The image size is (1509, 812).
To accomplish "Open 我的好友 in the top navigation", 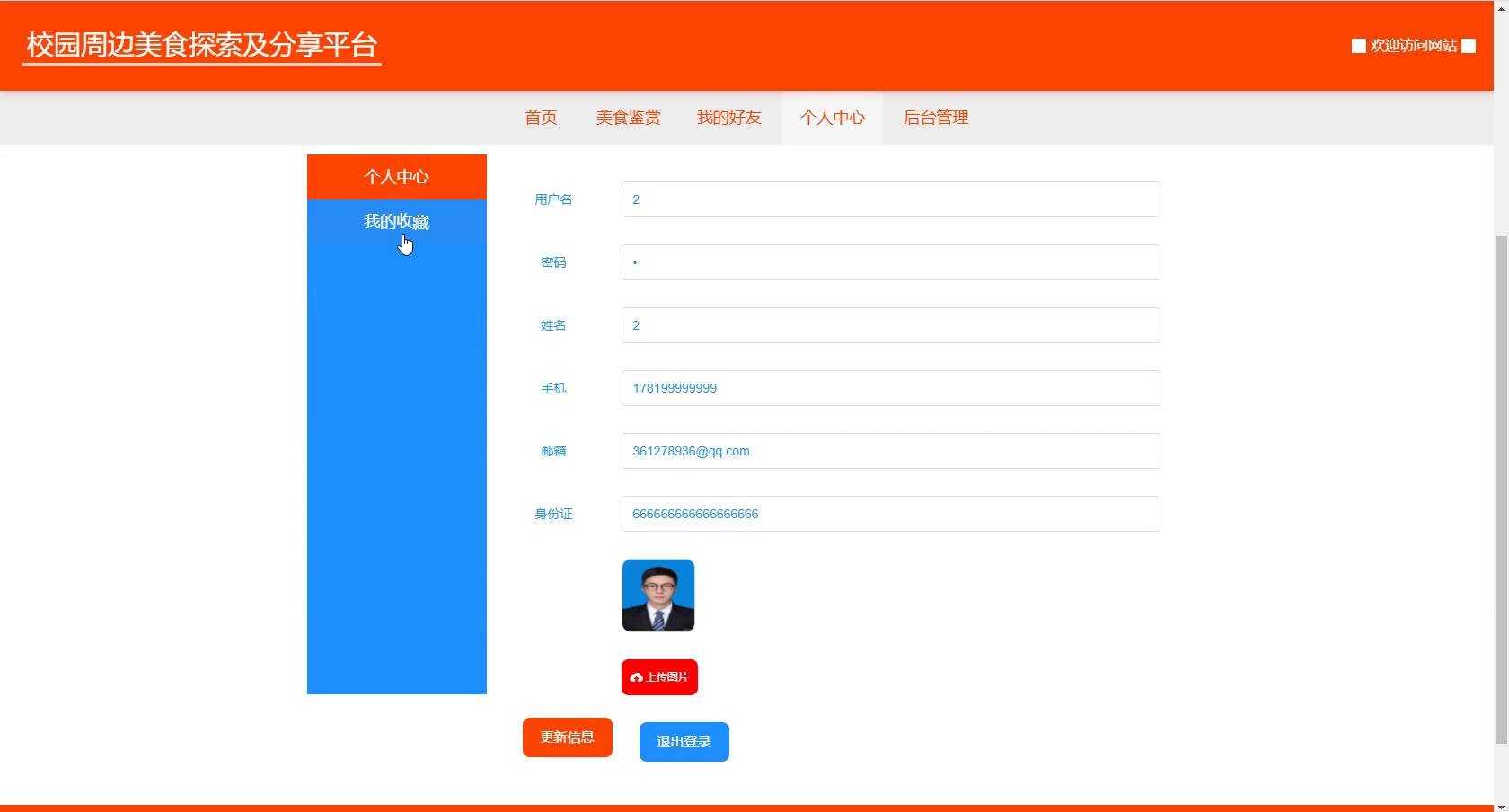I will [728, 118].
